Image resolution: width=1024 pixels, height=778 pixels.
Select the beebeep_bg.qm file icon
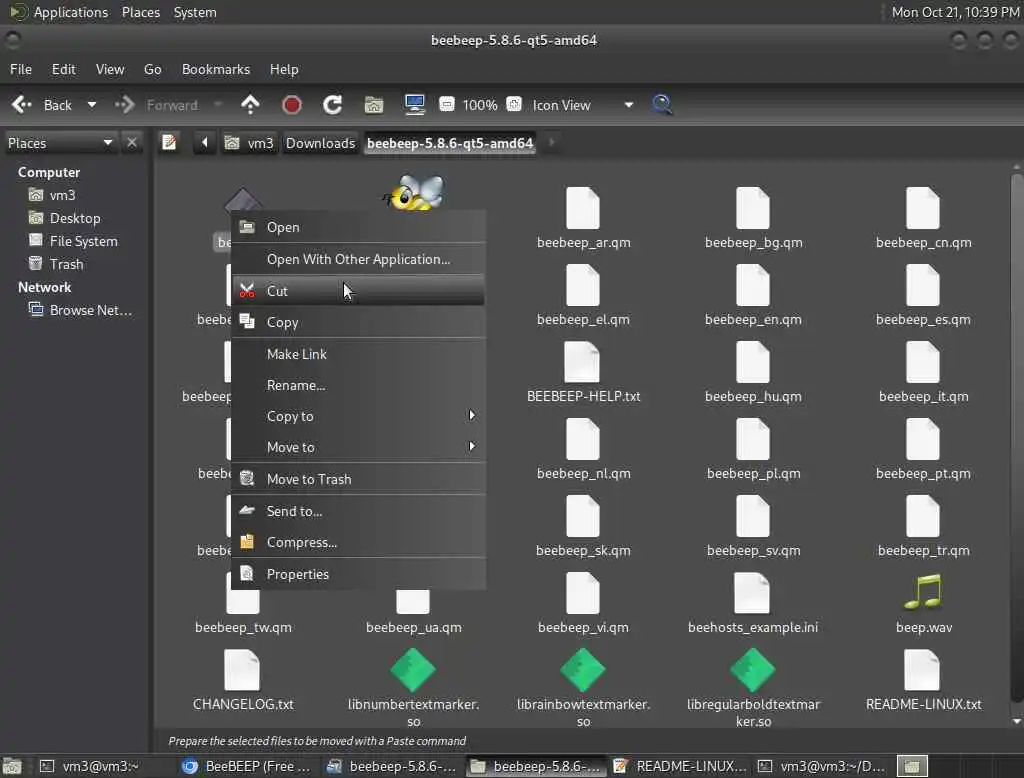pyautogui.click(x=753, y=208)
